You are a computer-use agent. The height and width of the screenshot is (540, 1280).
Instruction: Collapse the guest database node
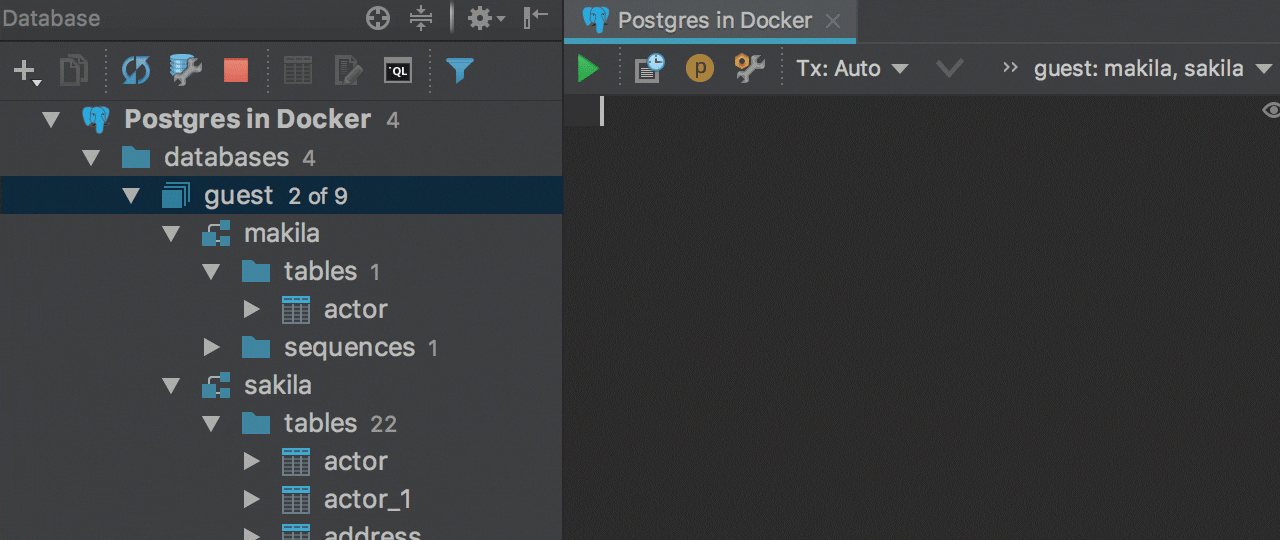point(131,196)
